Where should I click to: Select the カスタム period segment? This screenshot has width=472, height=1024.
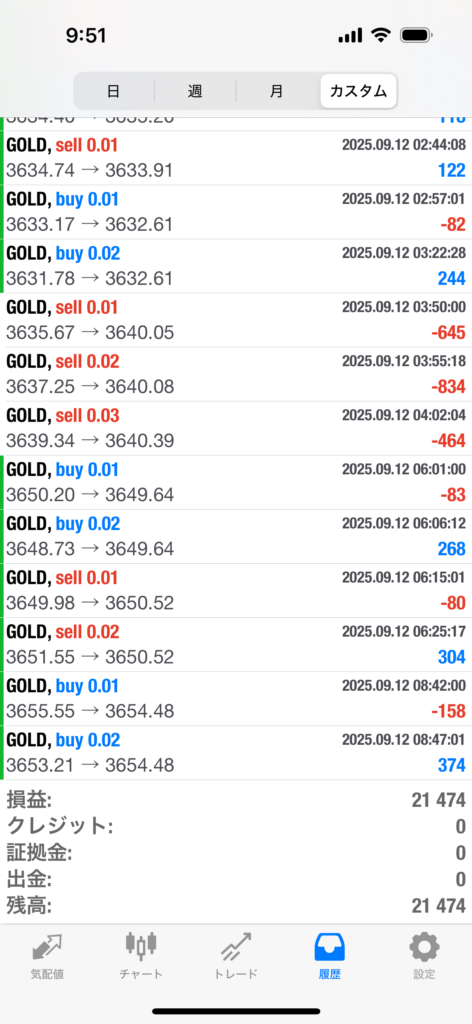pos(358,91)
